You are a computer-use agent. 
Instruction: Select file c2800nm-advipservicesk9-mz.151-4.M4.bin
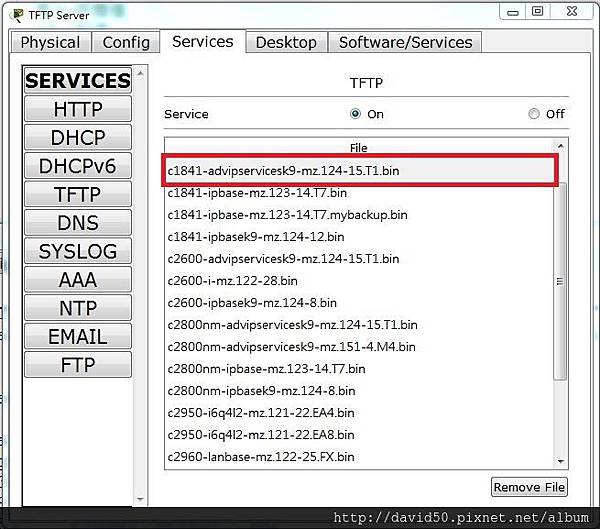360,347
